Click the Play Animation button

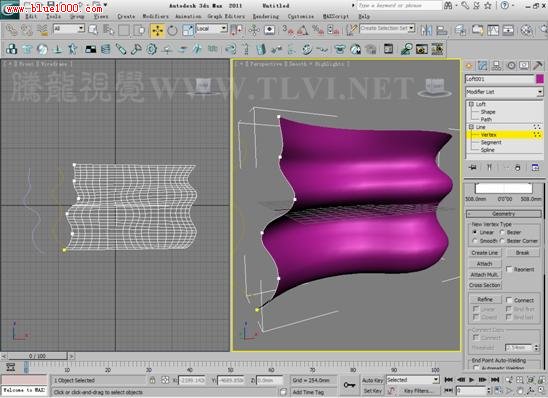coord(471,379)
